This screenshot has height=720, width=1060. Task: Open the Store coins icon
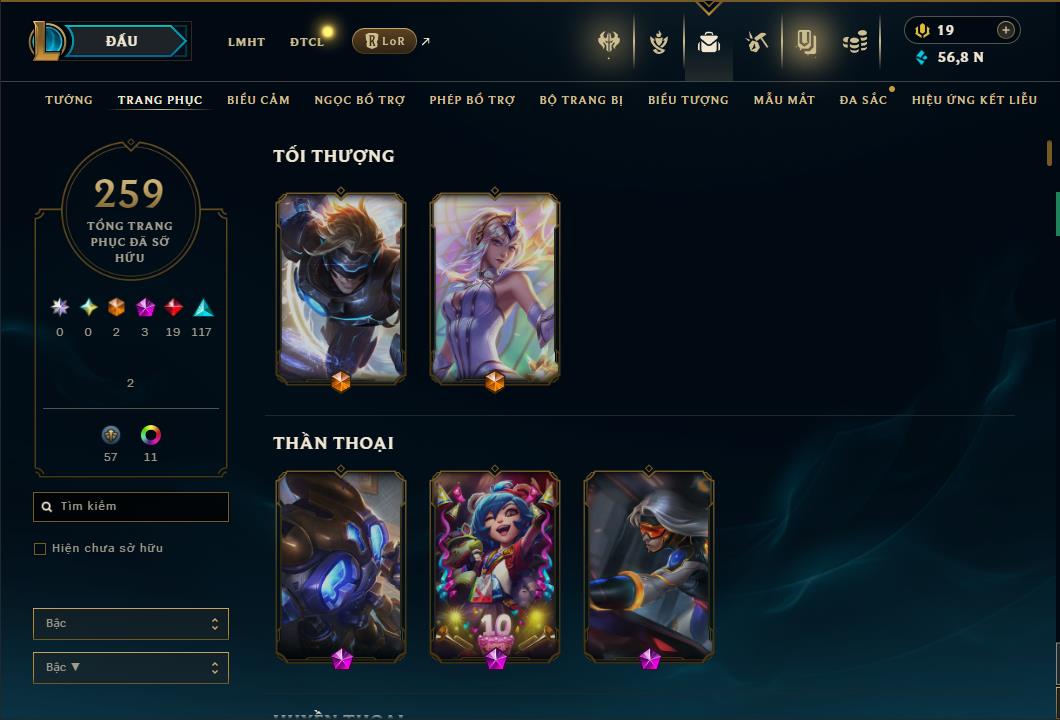pos(855,43)
